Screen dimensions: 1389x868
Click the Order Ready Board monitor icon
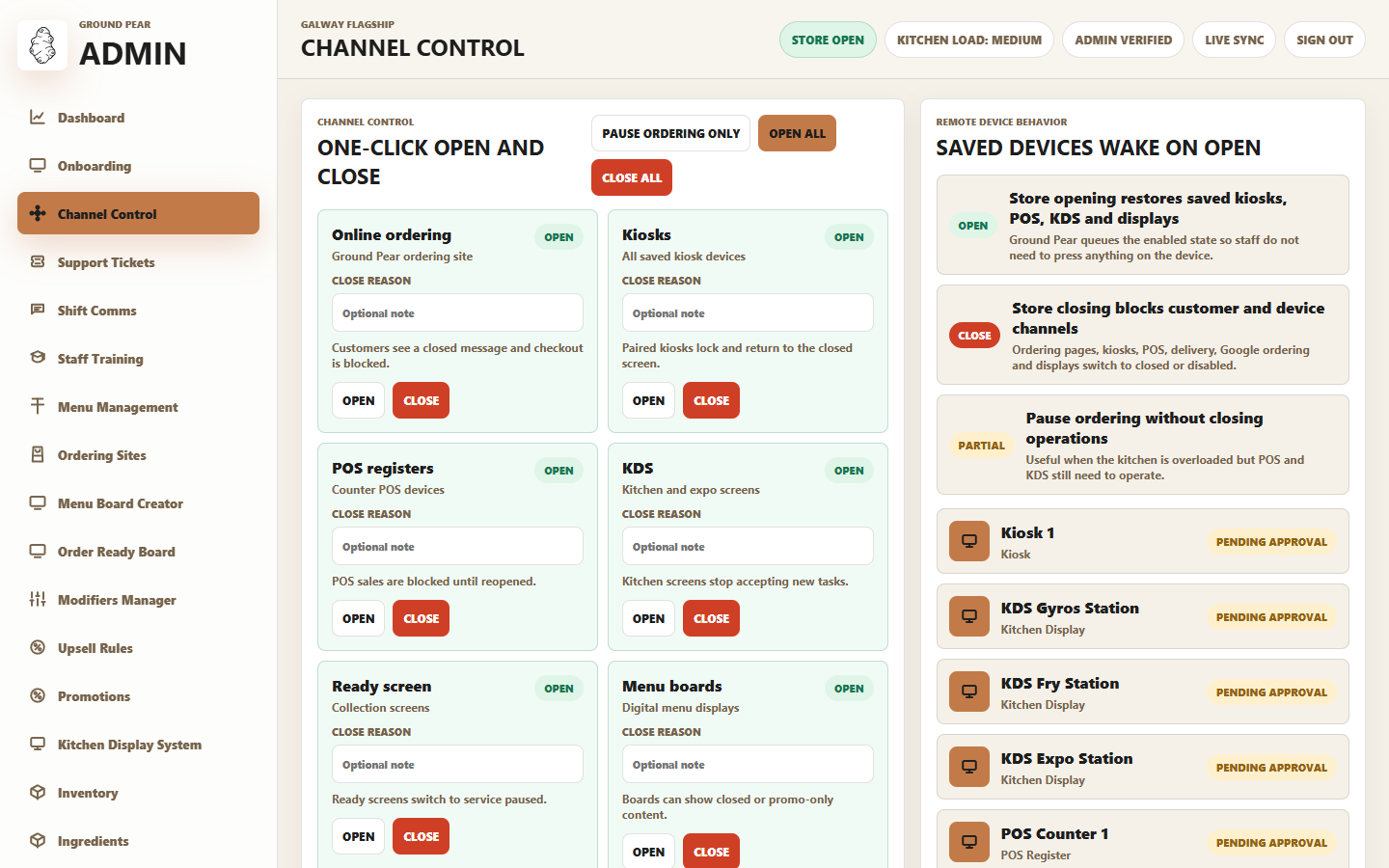tap(38, 552)
